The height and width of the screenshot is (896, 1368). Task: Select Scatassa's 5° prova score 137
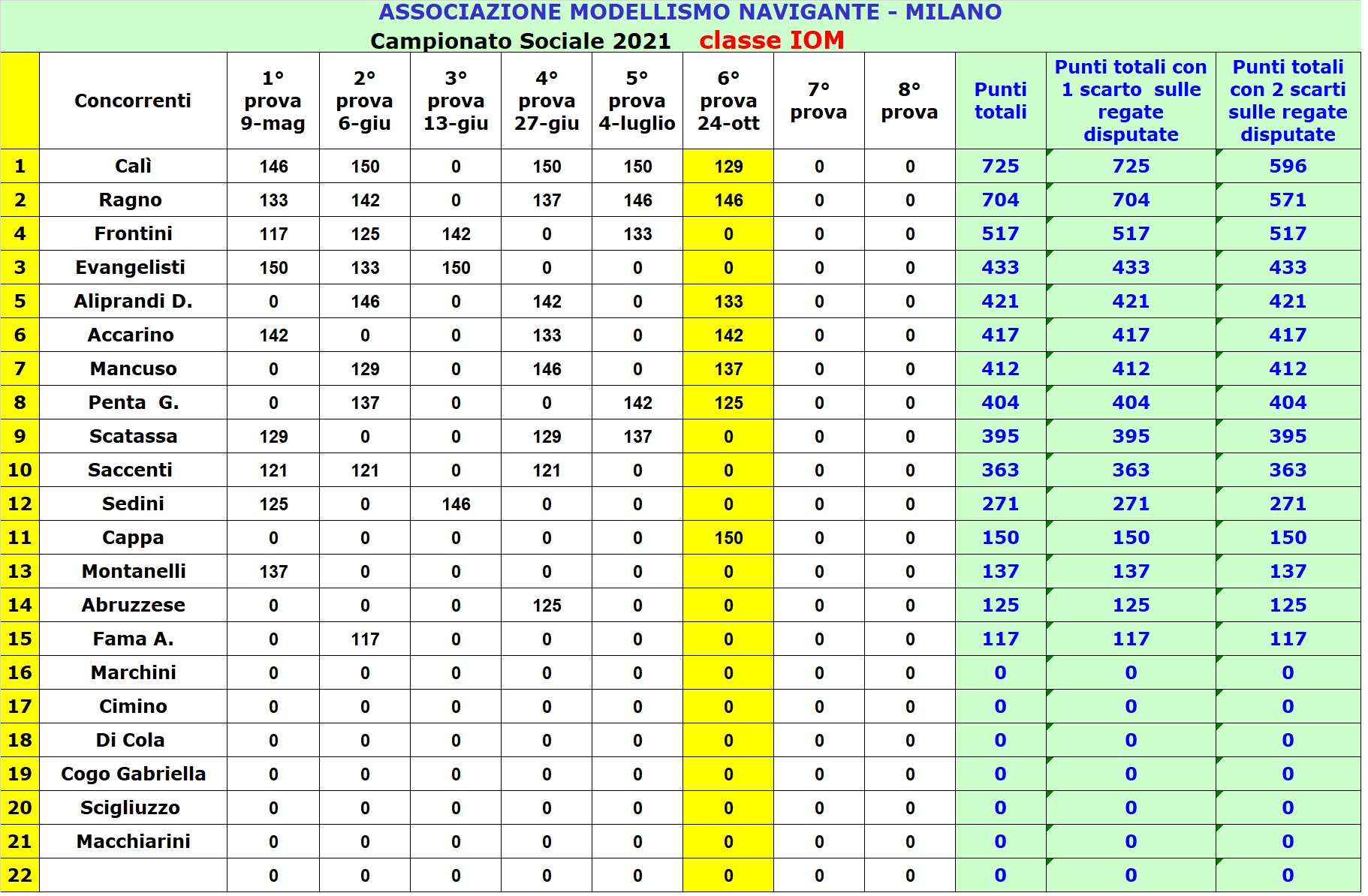[637, 437]
